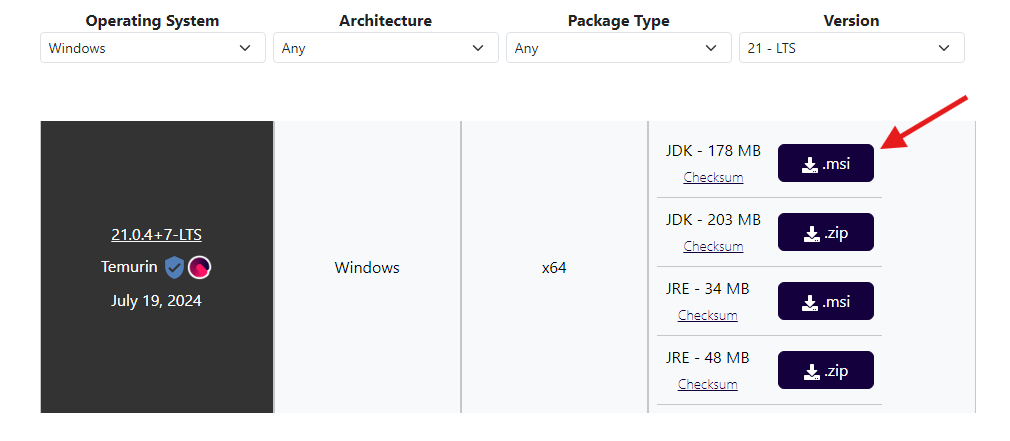
Task: Click the JRE - 48 MB label
Action: (x=707, y=357)
